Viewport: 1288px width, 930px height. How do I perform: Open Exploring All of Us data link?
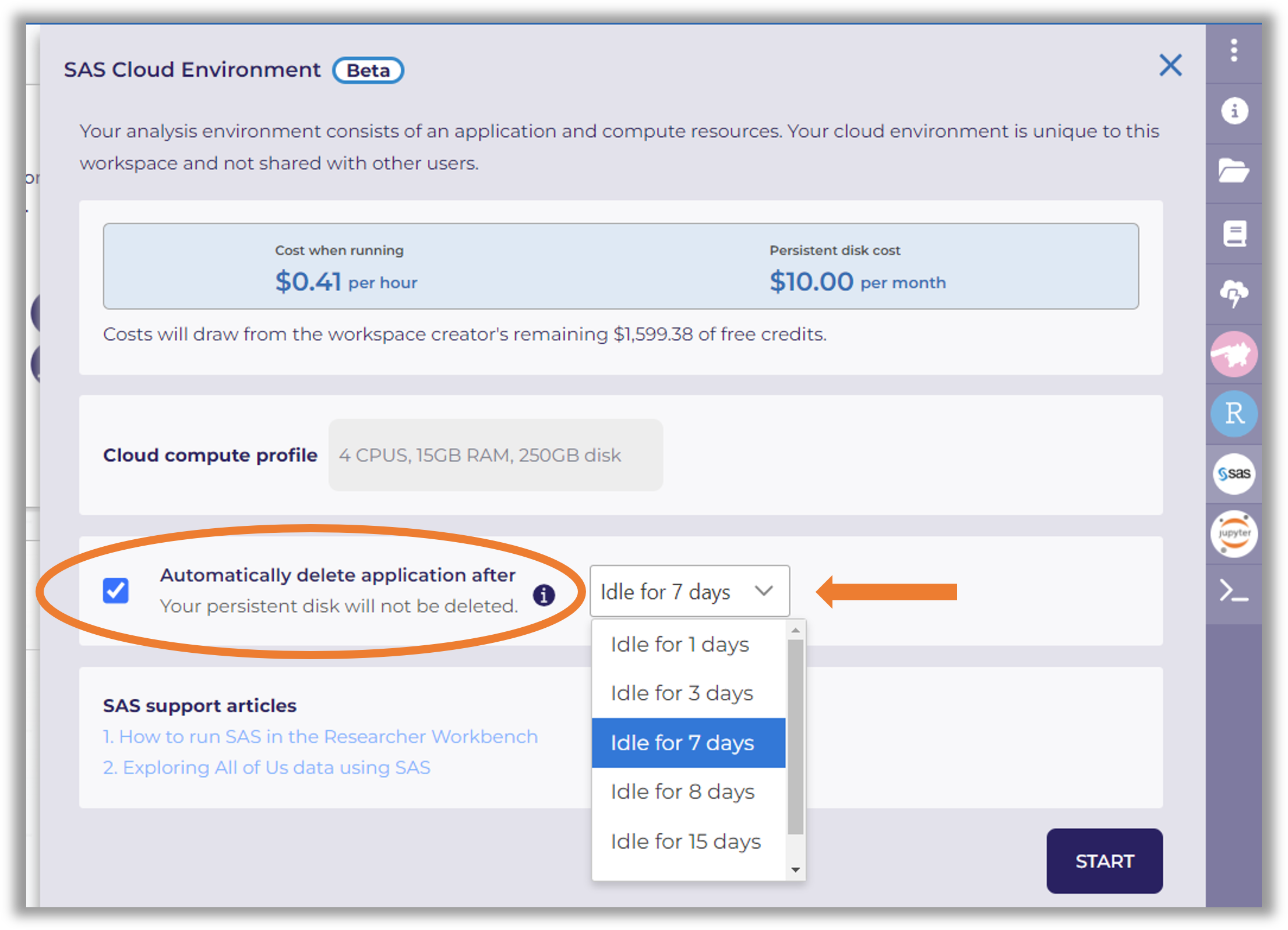266,768
